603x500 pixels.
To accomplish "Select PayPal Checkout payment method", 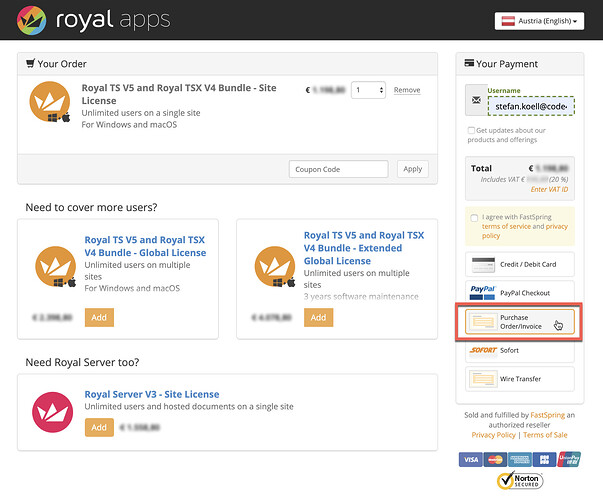I will [519, 293].
